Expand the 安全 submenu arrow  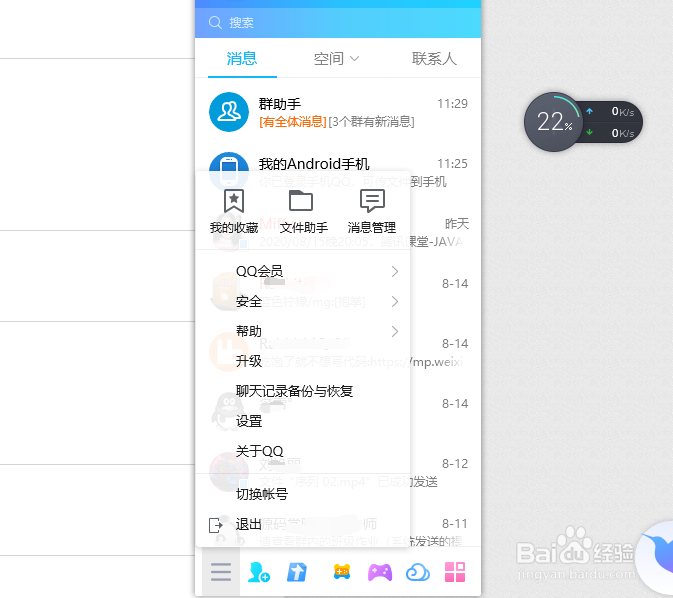click(x=395, y=301)
